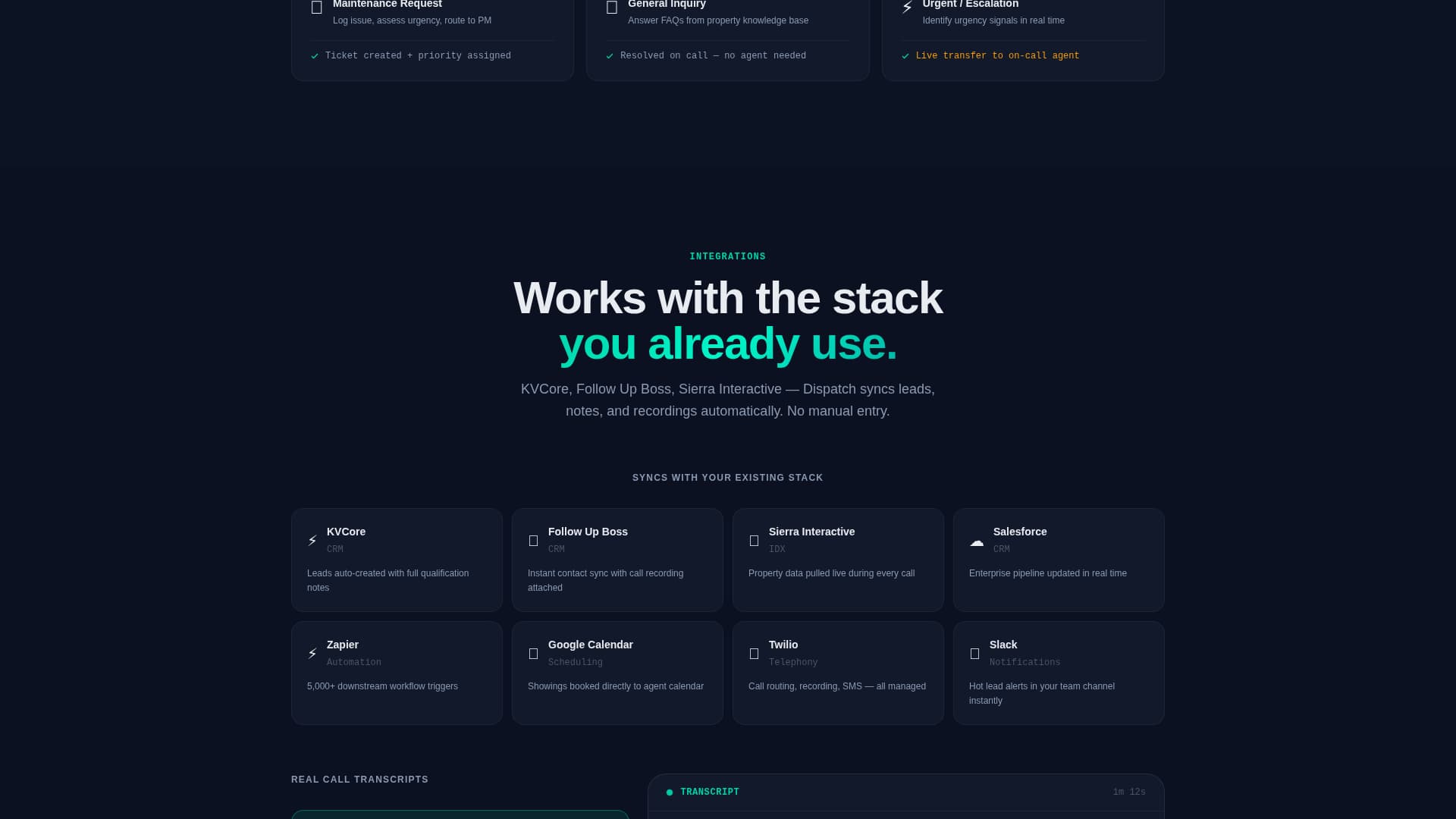Click the KVCore lightning bolt icon
Image resolution: width=1456 pixels, height=819 pixels.
(312, 540)
